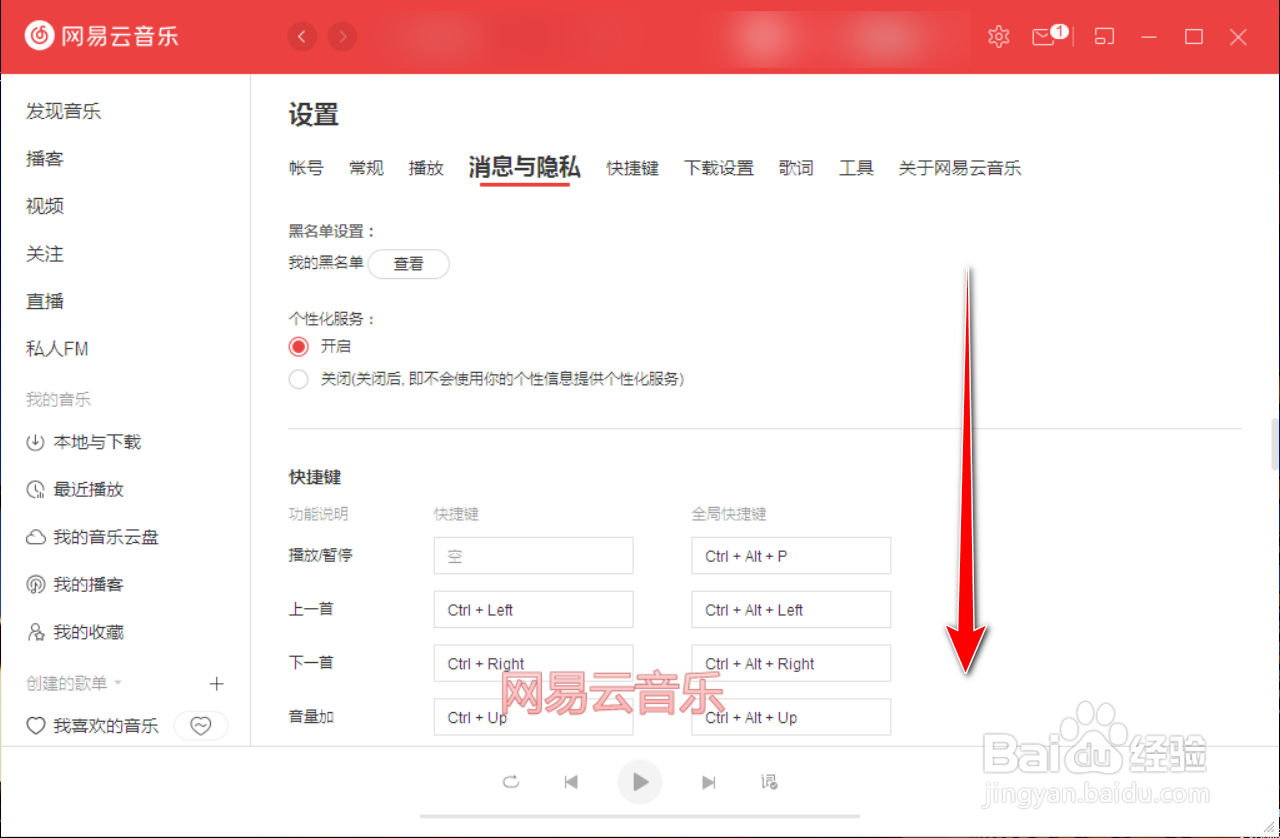Open 私人FM in sidebar

[58, 349]
